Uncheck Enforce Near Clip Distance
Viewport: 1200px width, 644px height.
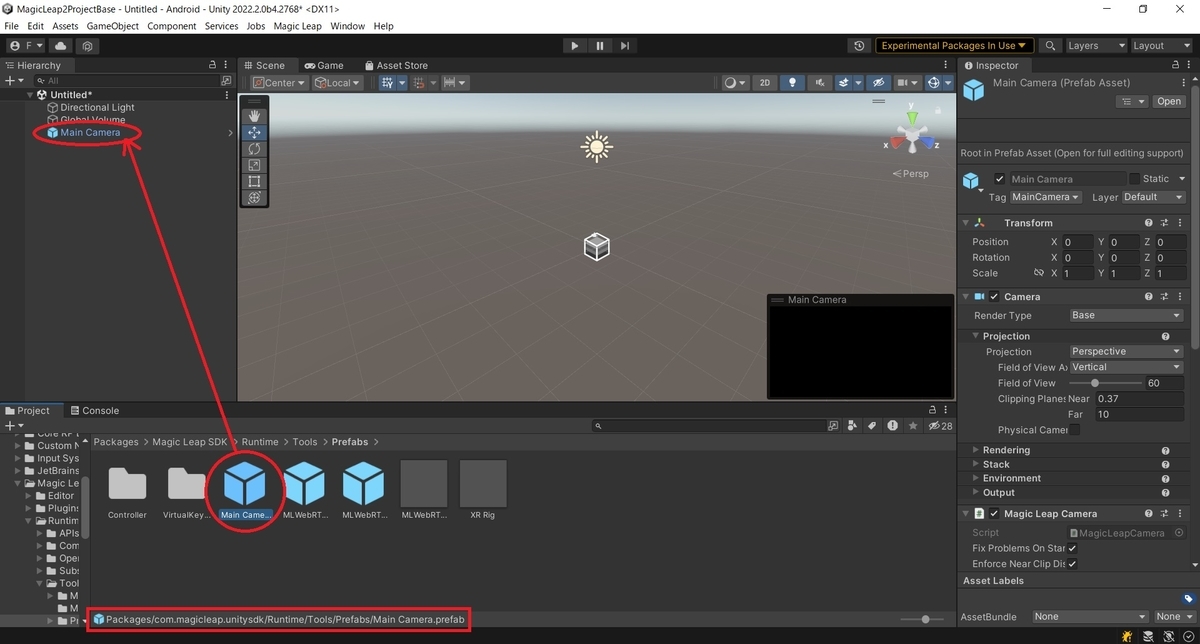point(1072,564)
